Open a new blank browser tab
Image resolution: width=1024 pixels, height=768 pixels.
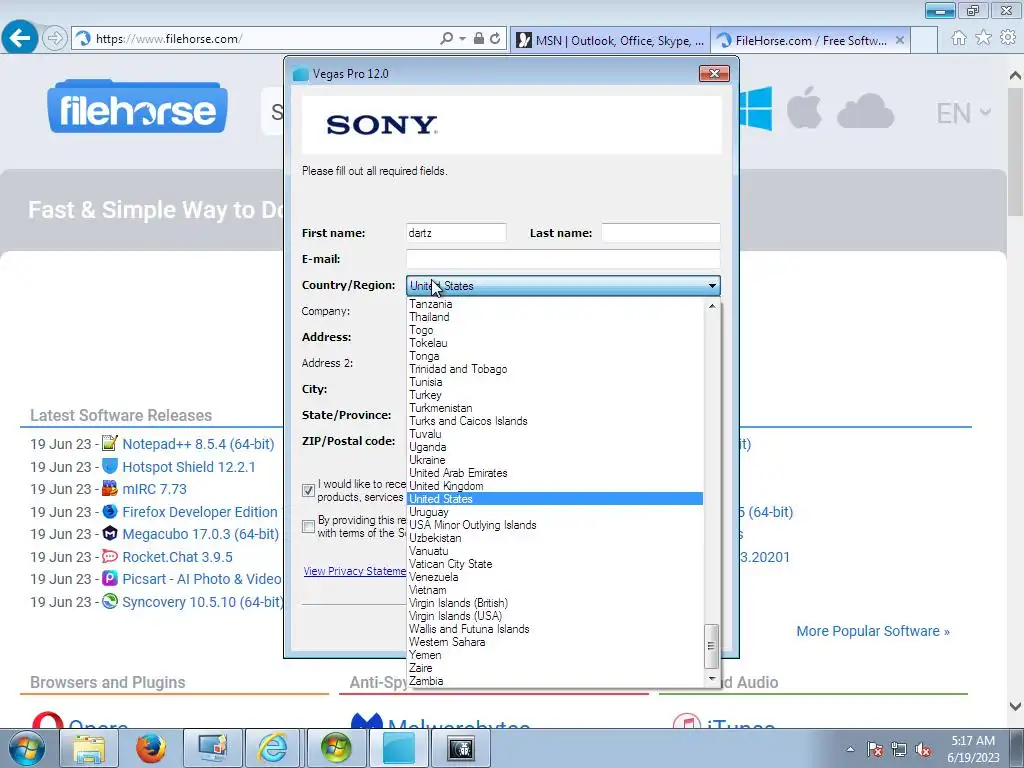pyautogui.click(x=923, y=40)
